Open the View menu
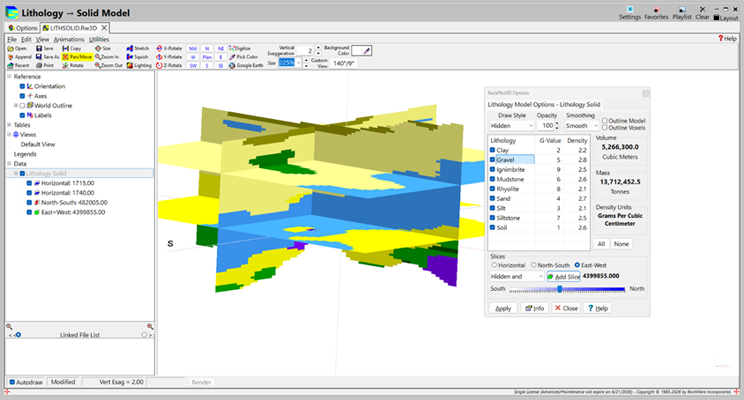Image resolution: width=744 pixels, height=400 pixels. pos(42,39)
